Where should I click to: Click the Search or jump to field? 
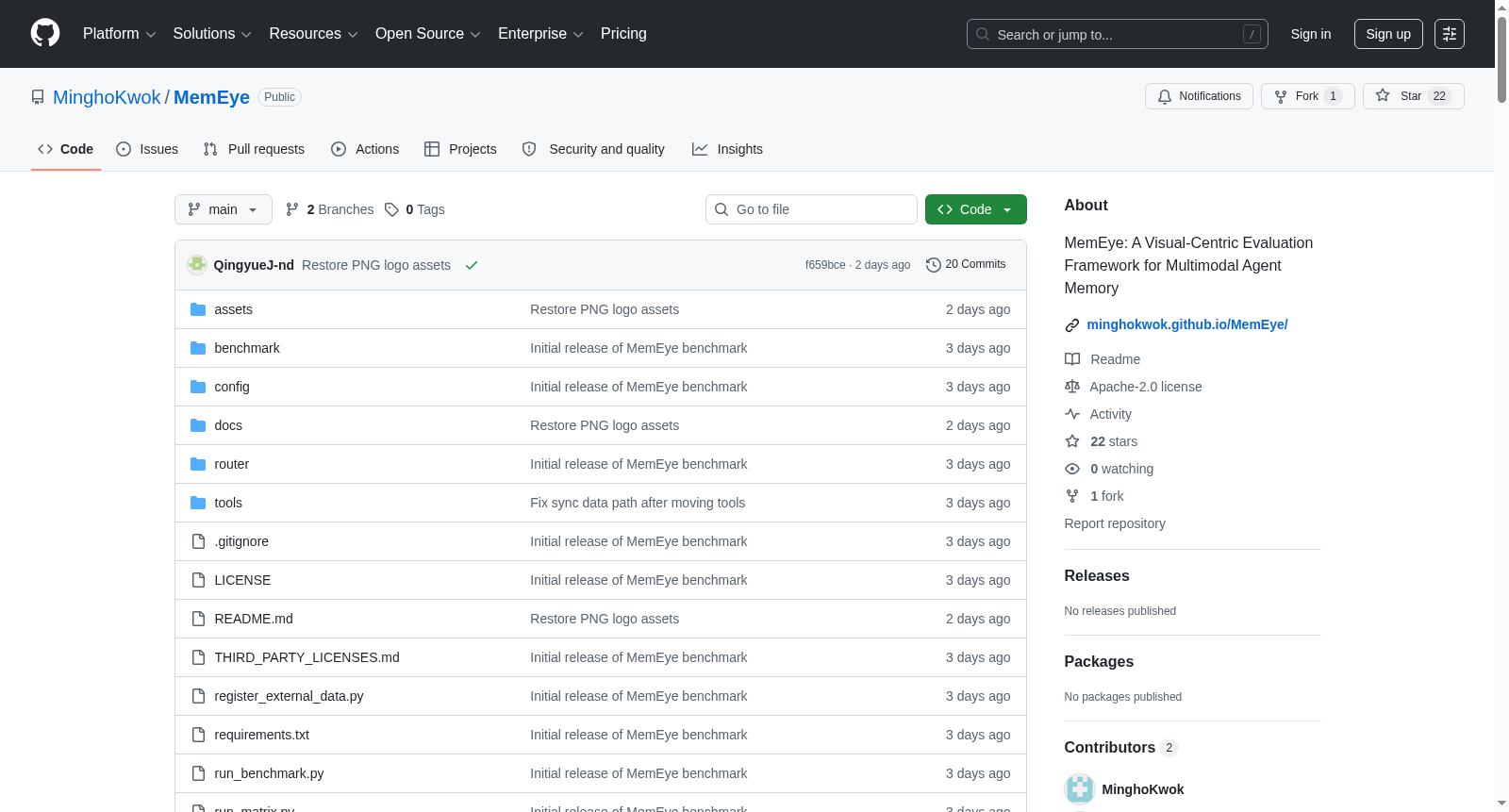click(1118, 34)
